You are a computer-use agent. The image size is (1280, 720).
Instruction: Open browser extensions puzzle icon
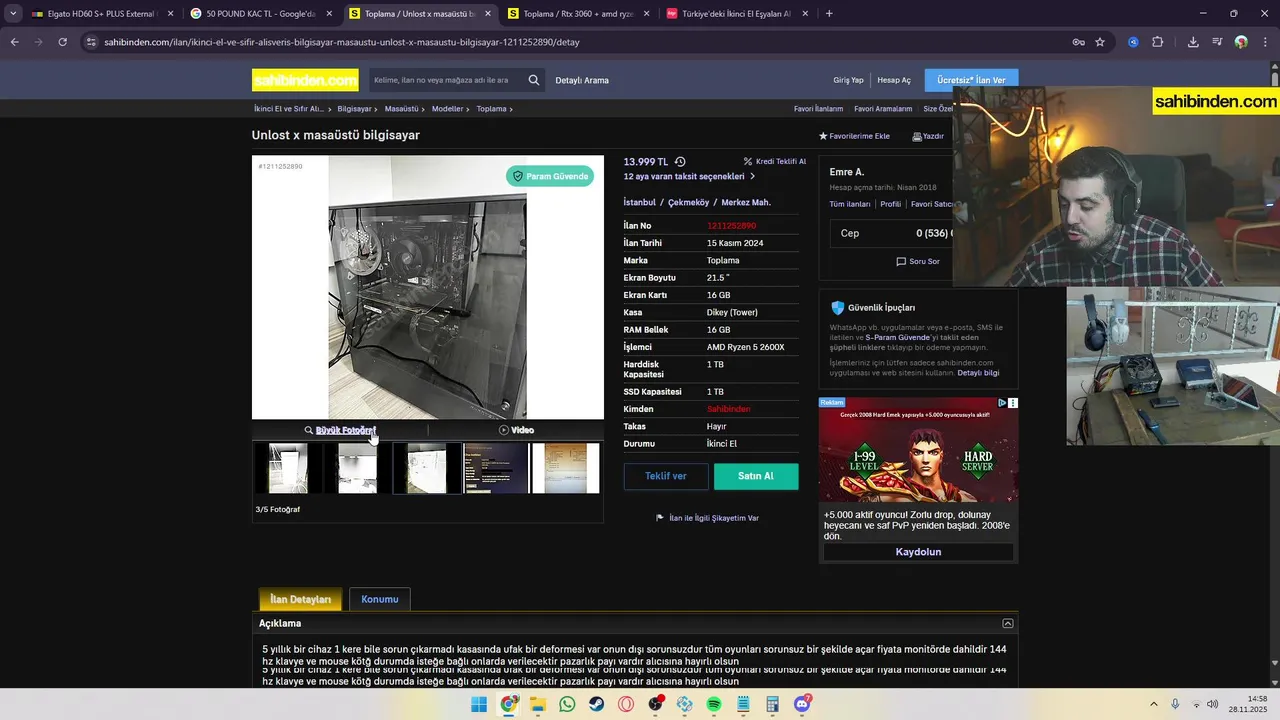point(1158,42)
